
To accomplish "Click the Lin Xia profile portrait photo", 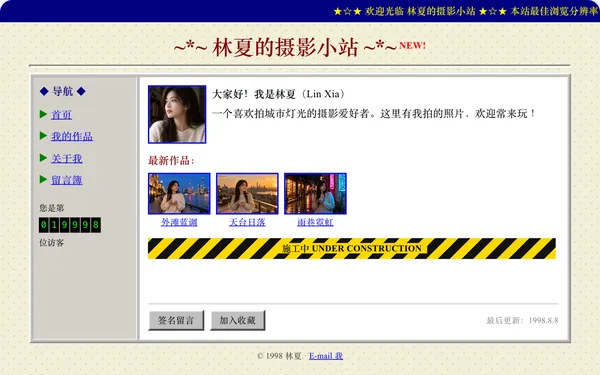I will (177, 114).
